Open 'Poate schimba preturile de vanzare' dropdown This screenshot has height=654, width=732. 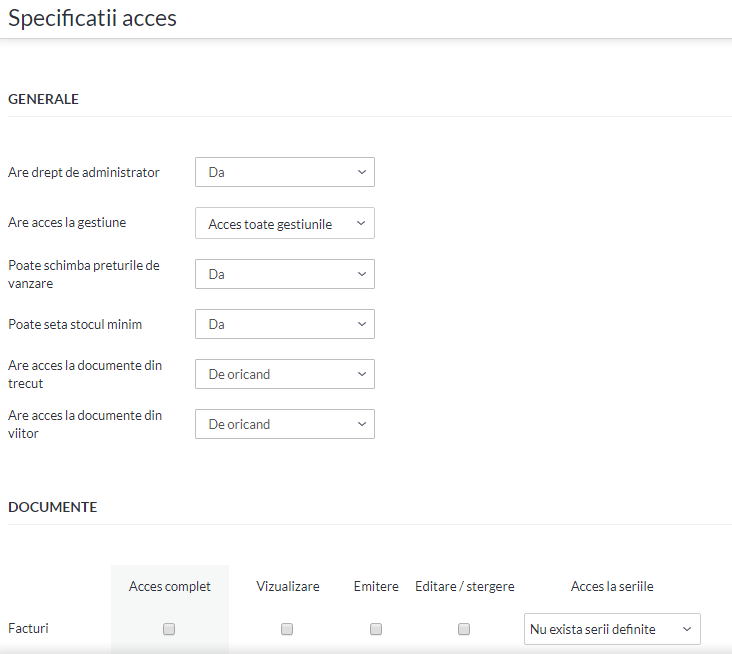pyautogui.click(x=285, y=274)
